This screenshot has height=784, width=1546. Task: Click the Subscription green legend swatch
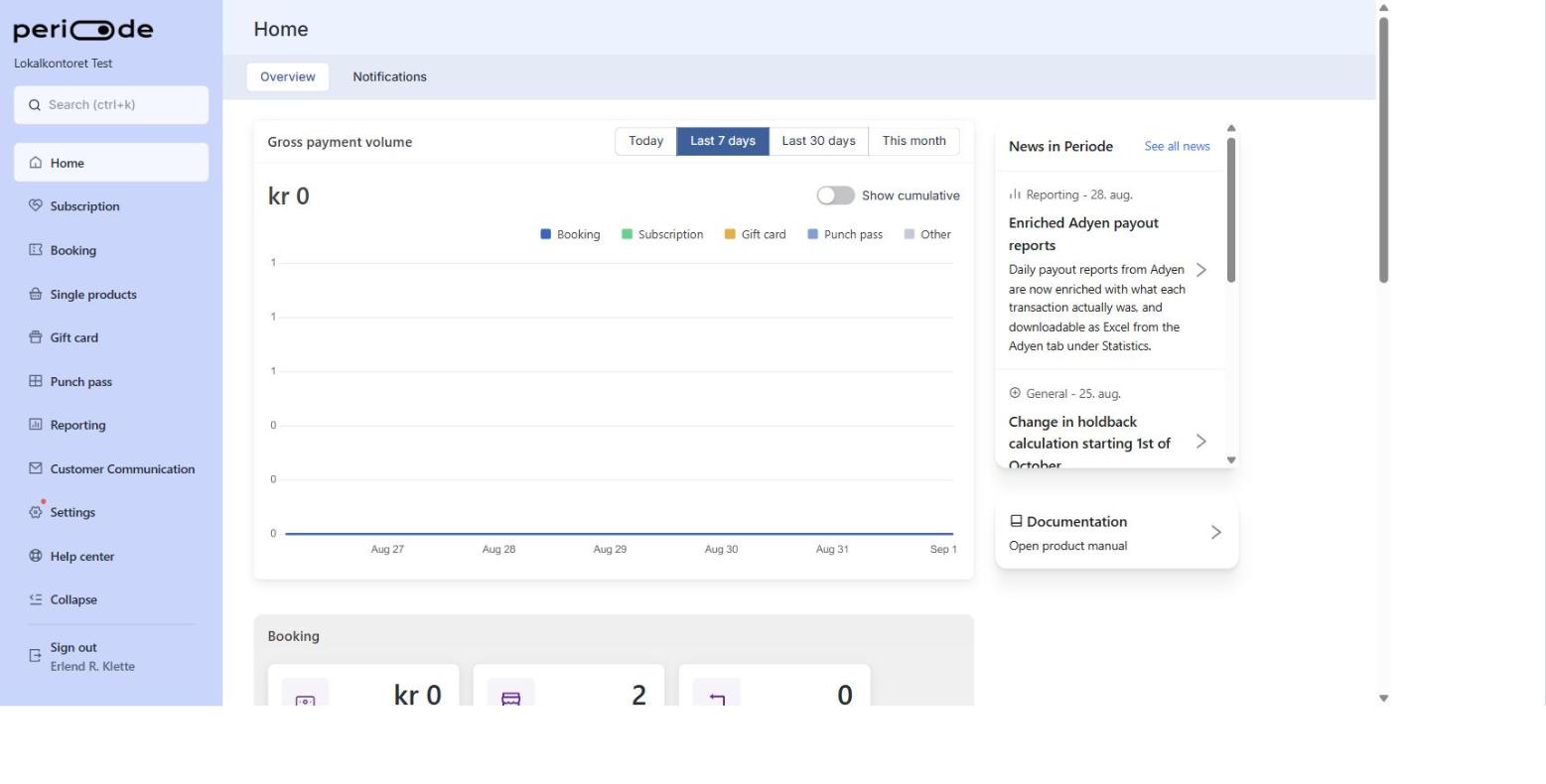627,234
